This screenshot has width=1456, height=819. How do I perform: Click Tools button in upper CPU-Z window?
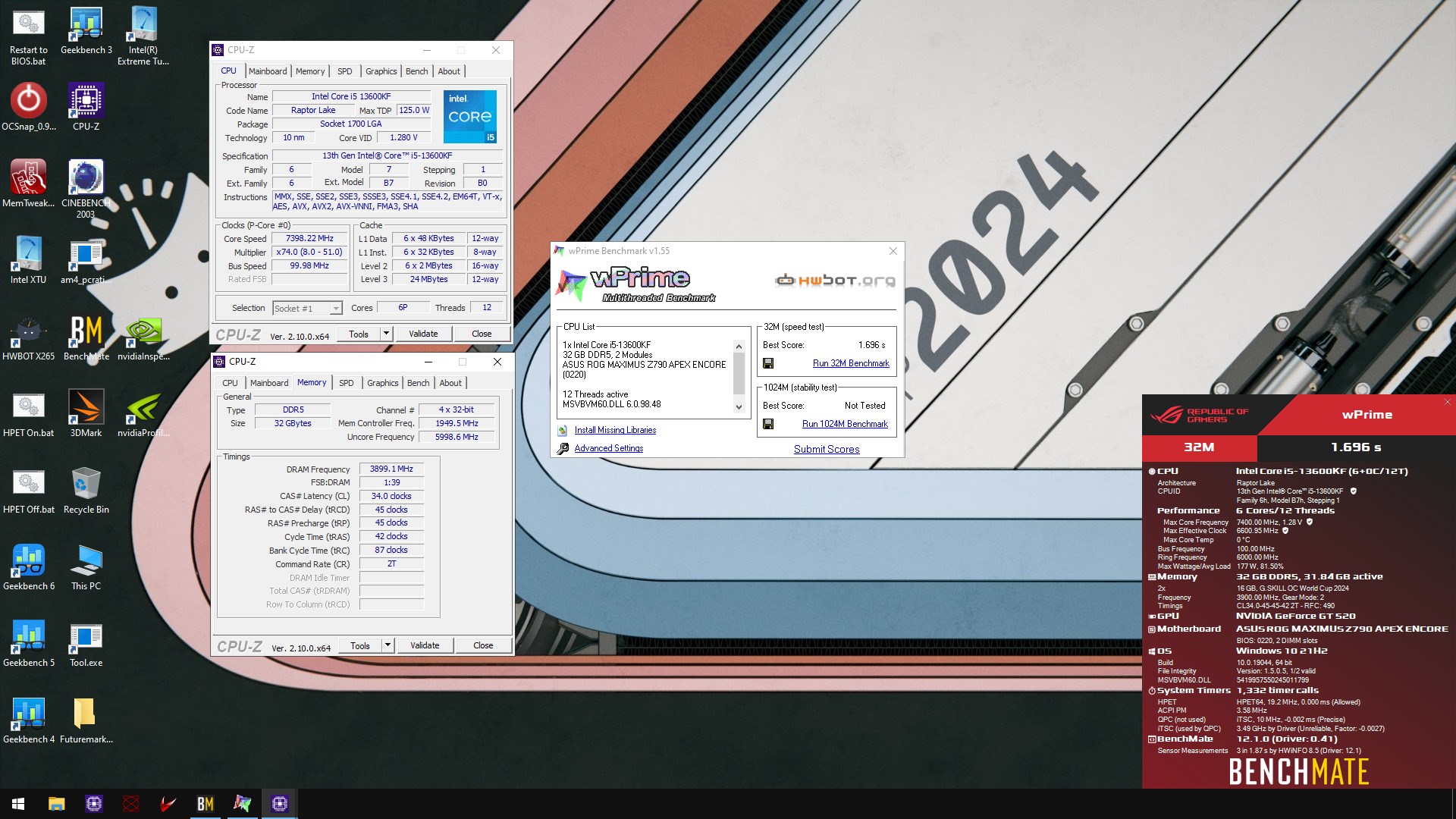pos(359,334)
